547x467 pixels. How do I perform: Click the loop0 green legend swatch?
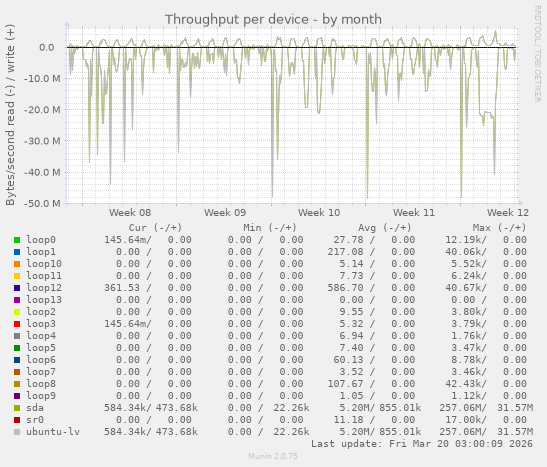(17, 240)
